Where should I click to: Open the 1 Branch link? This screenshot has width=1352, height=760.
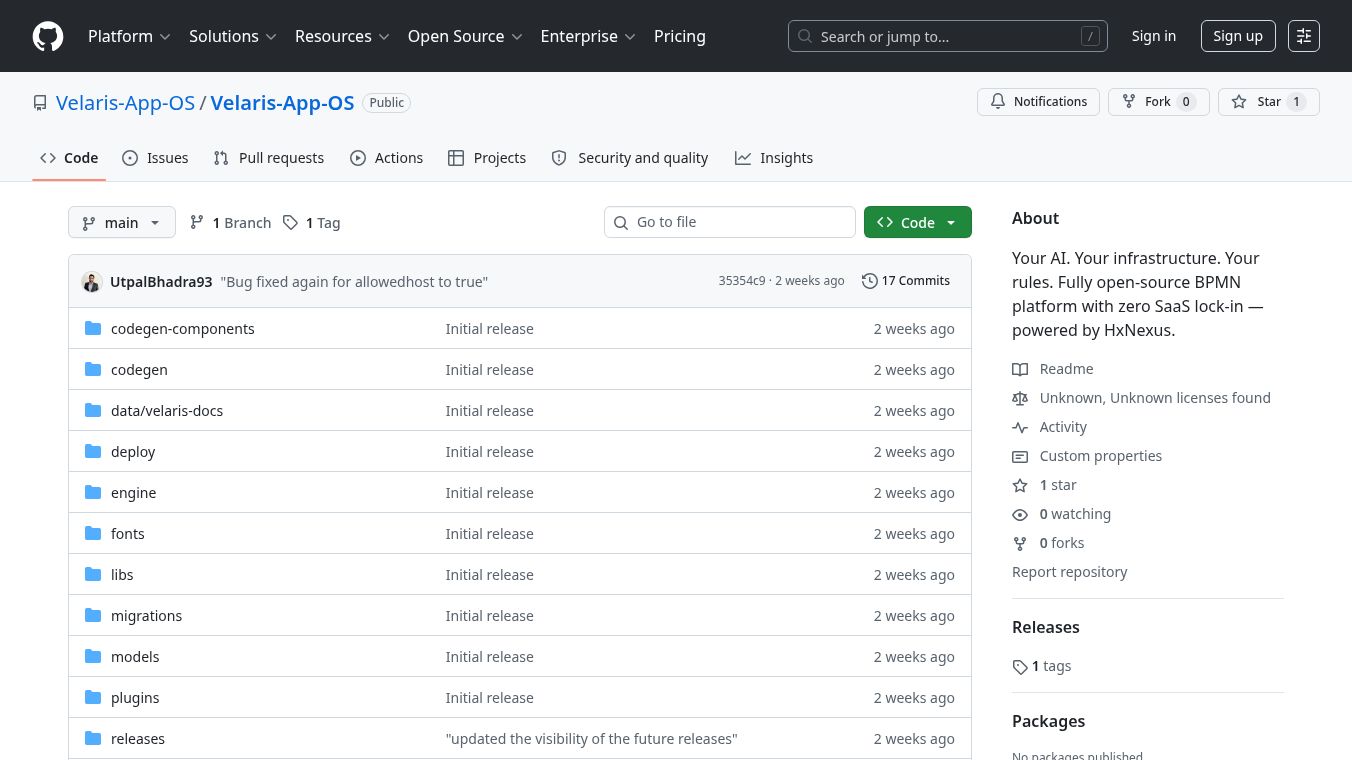(x=230, y=222)
